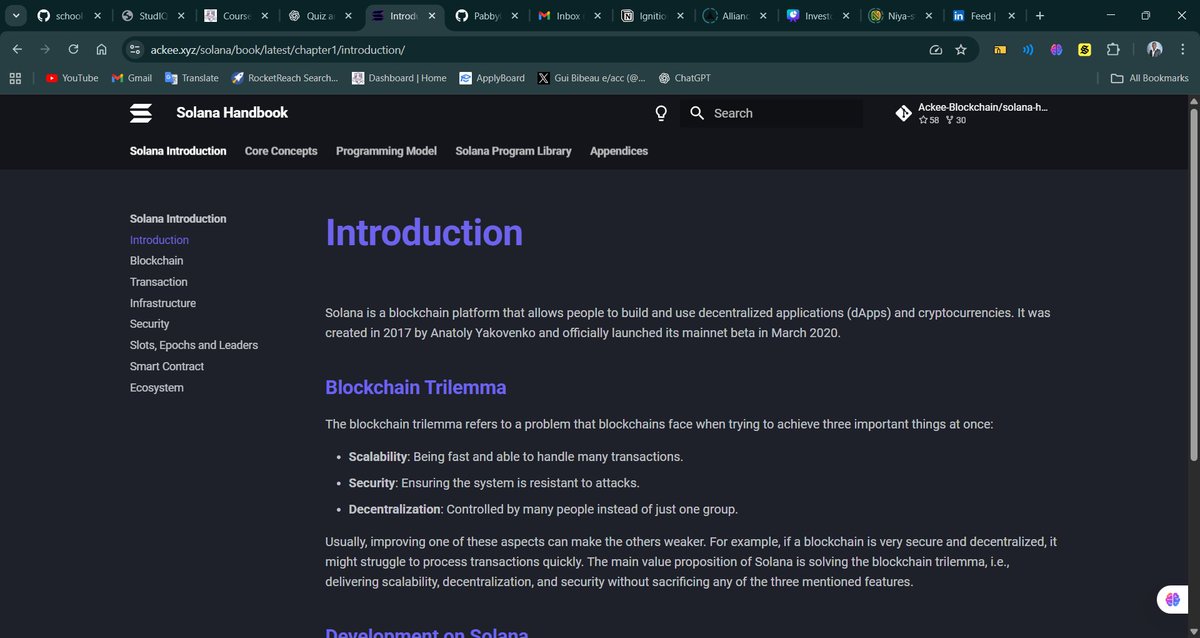Open the Ackee-Blockchain GitHub repository link
Viewport: 1200px width, 638px height.
point(973,113)
